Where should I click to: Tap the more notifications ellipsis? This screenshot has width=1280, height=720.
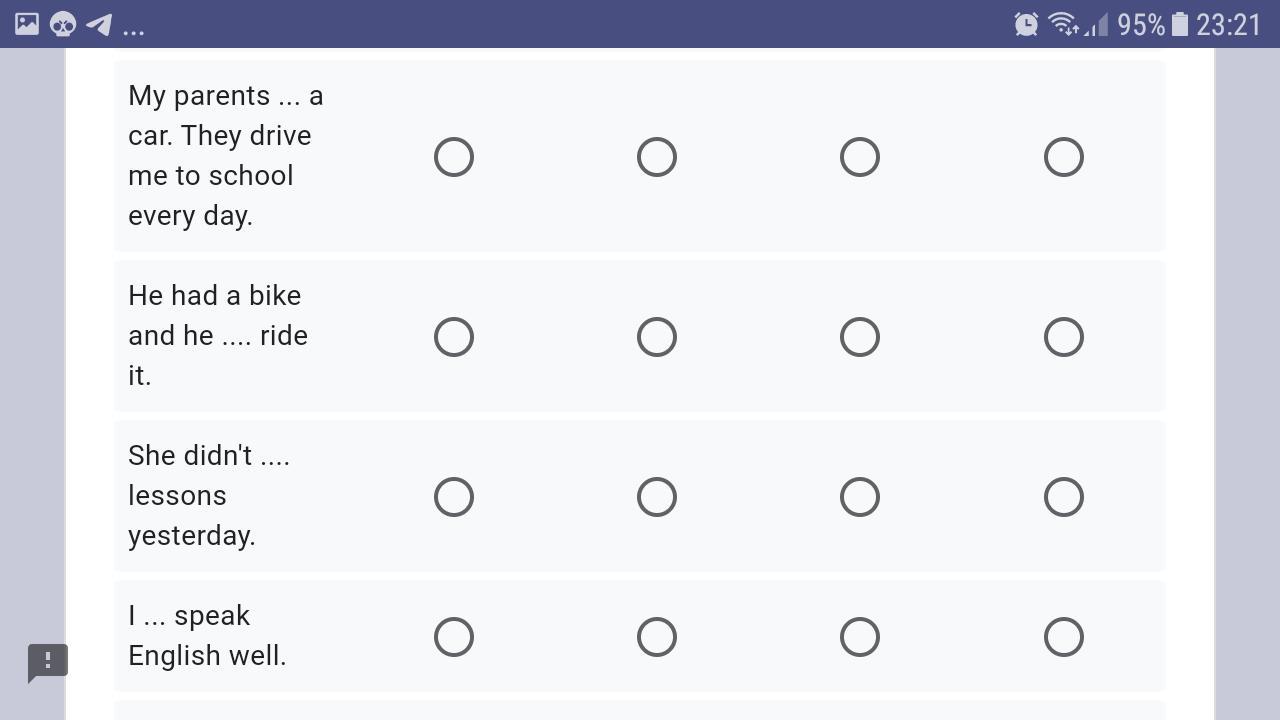tap(134, 30)
